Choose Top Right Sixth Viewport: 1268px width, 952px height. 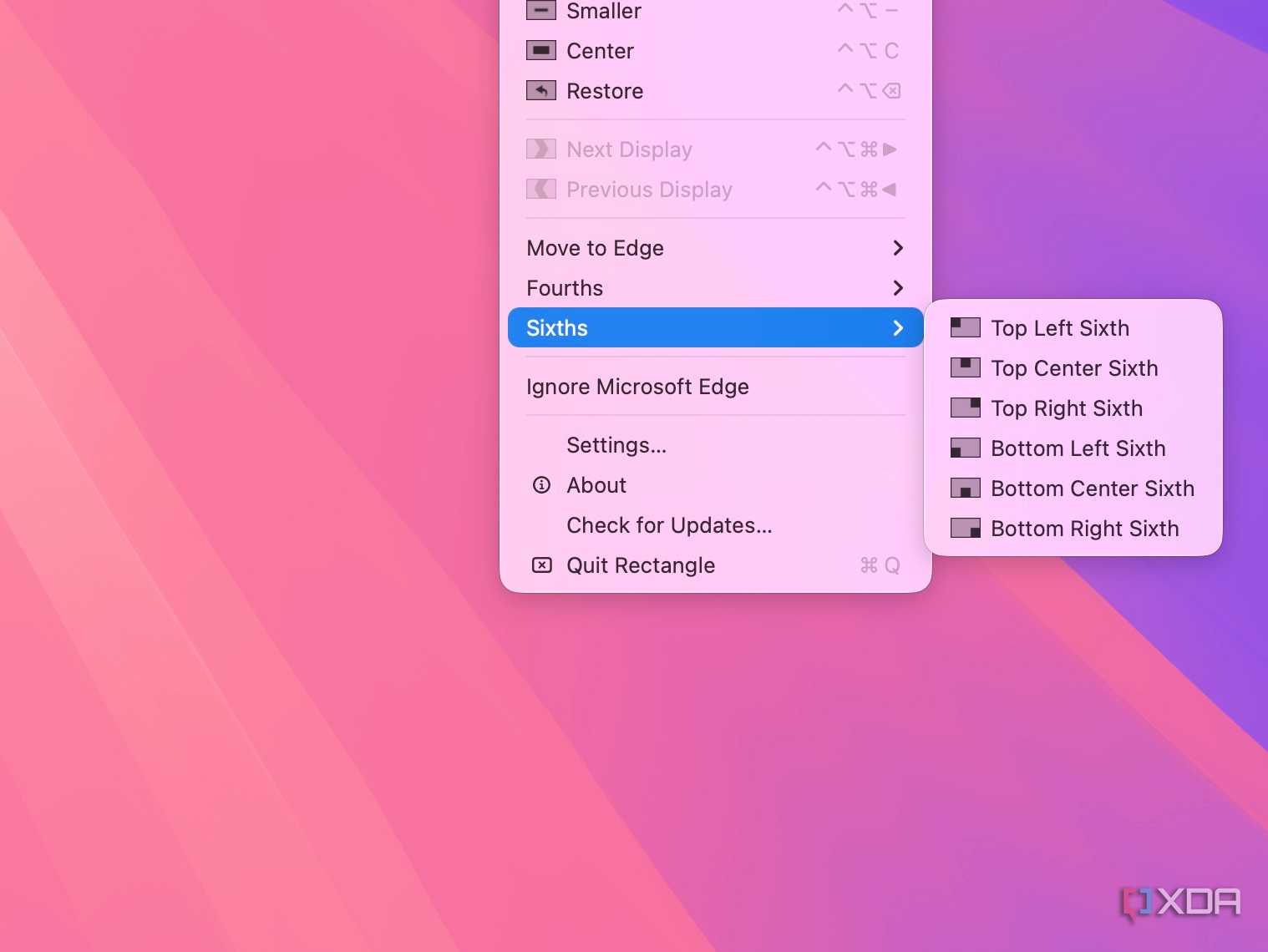click(x=1073, y=408)
